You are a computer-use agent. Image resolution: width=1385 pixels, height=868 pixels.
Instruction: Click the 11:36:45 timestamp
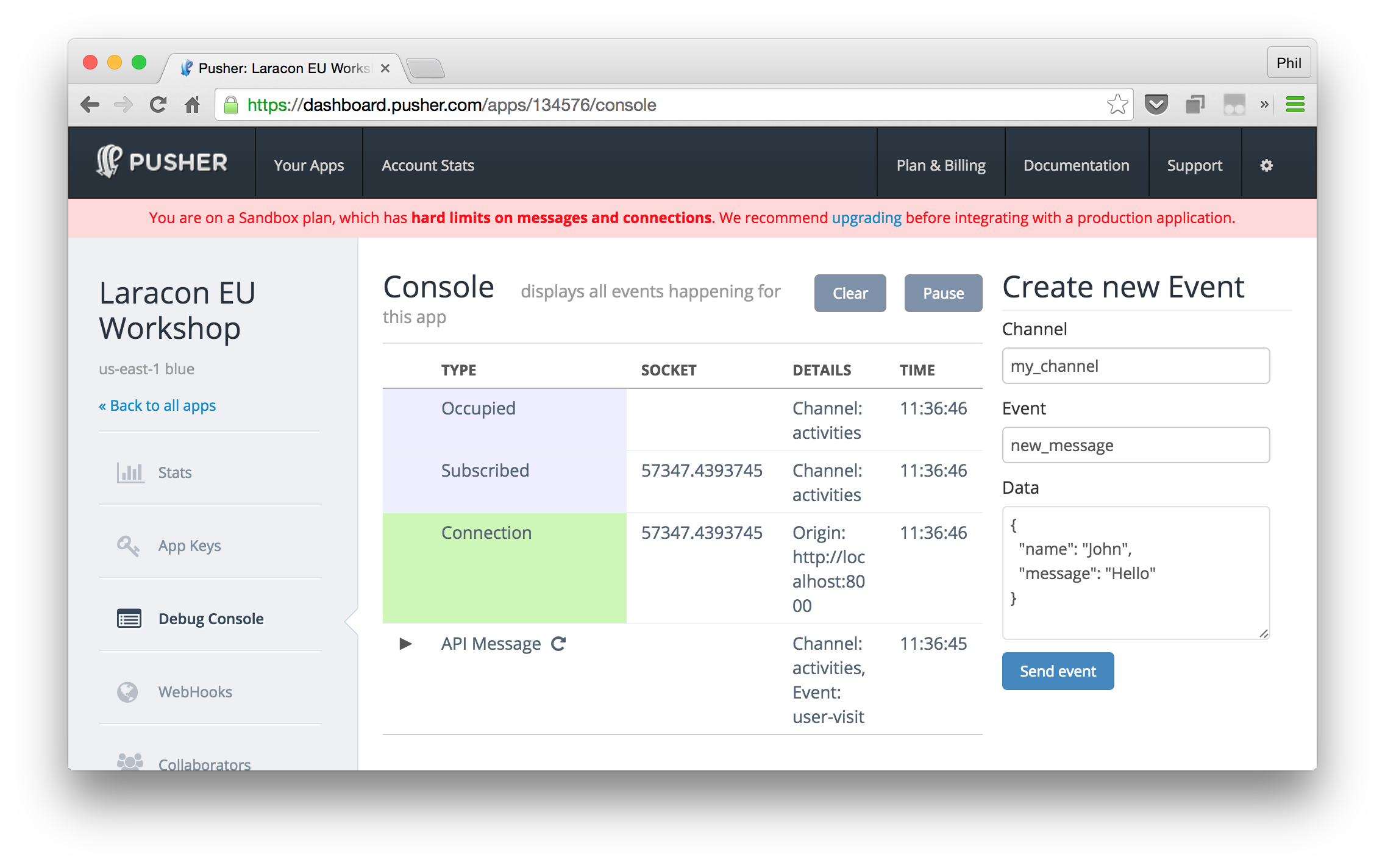[933, 644]
